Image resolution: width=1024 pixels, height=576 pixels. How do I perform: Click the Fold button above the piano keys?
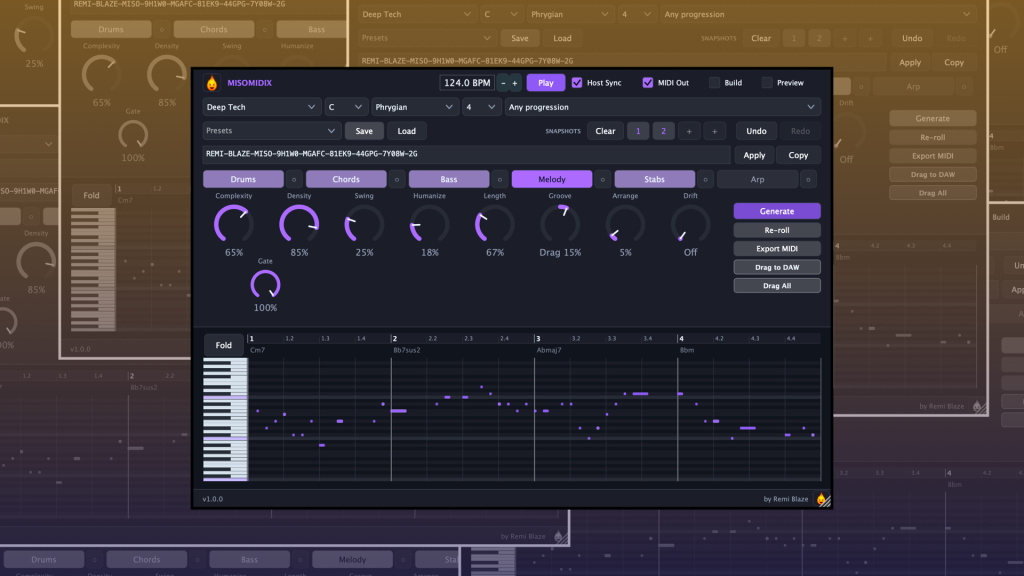[x=224, y=345]
